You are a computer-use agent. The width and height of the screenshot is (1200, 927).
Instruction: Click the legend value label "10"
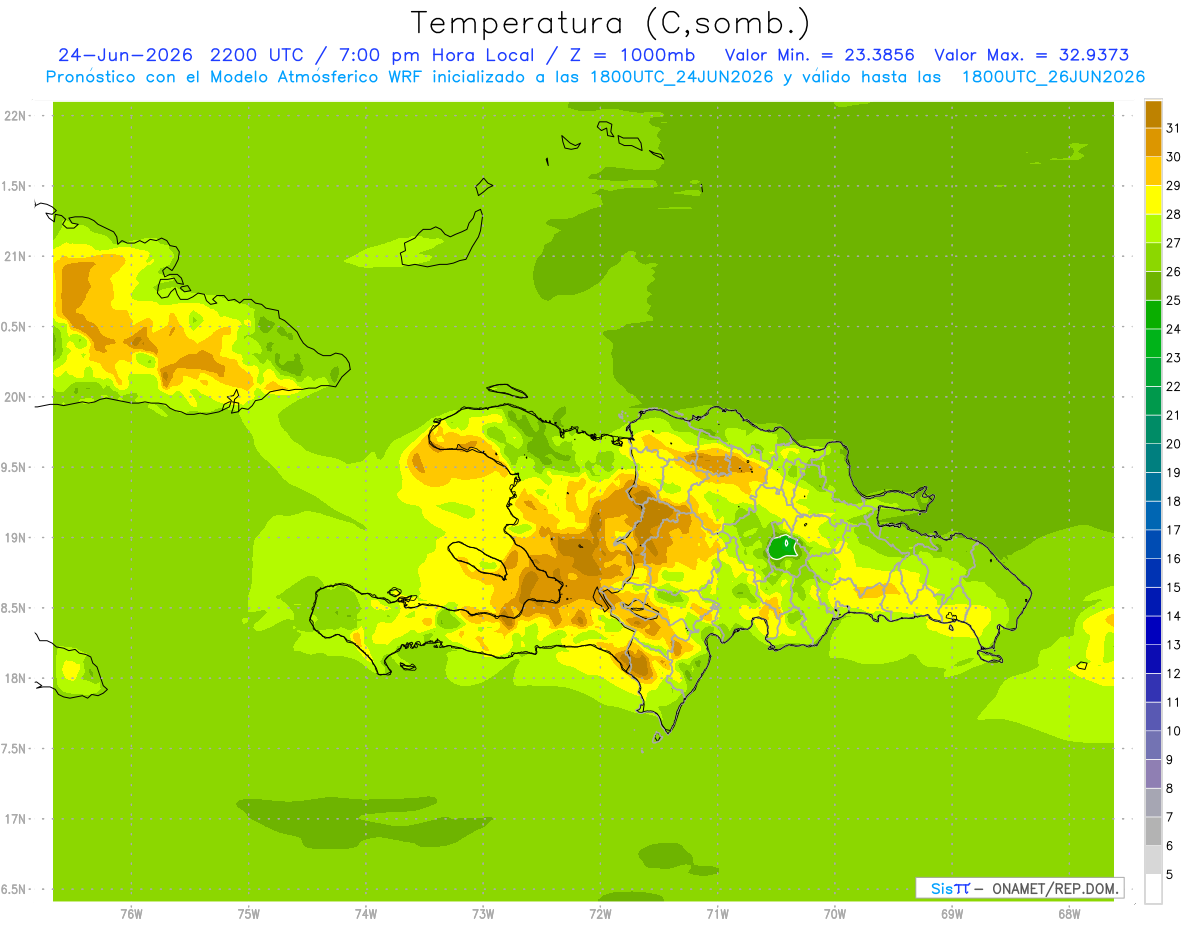click(x=1173, y=731)
